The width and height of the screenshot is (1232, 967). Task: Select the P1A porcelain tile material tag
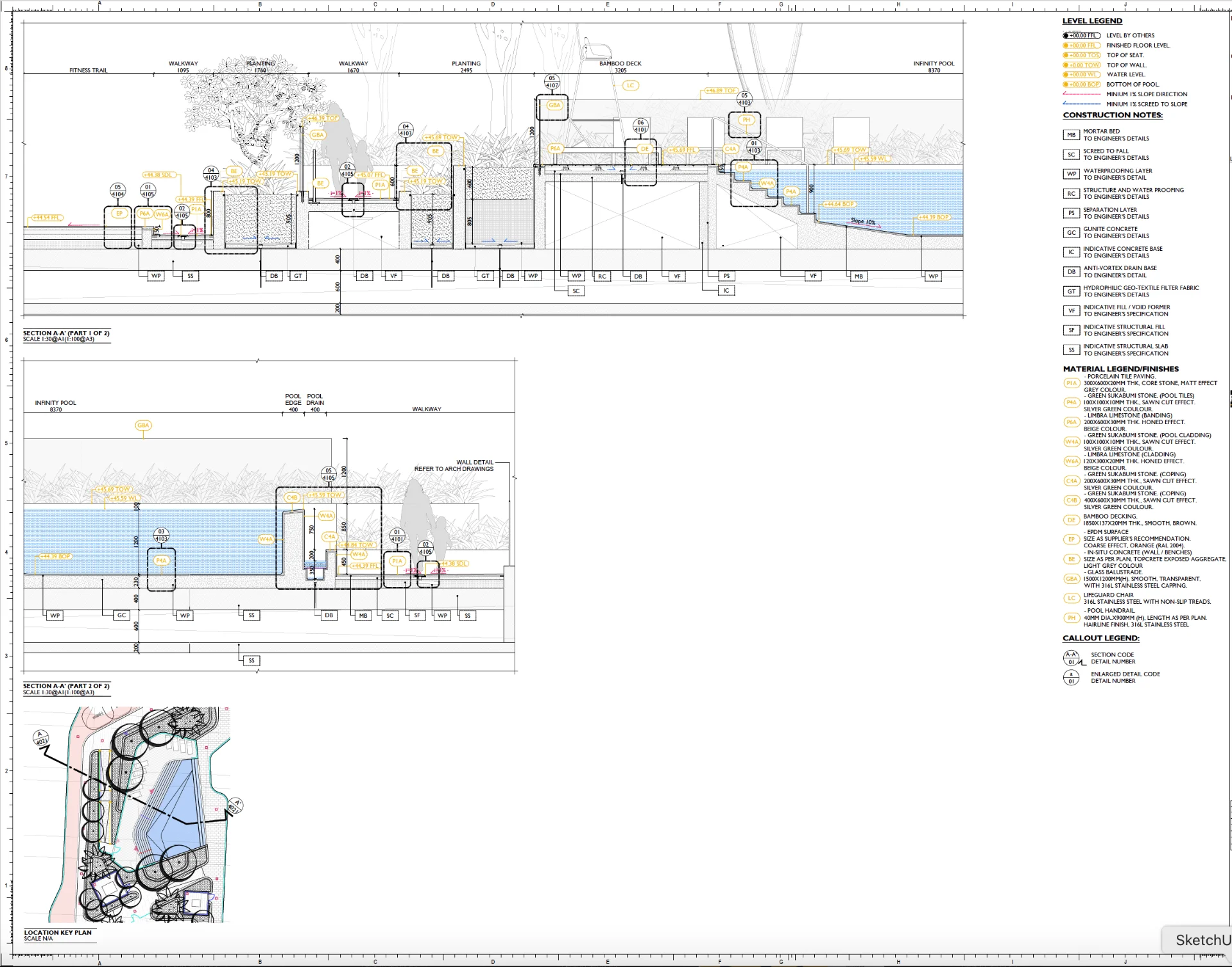pyautogui.click(x=1071, y=383)
